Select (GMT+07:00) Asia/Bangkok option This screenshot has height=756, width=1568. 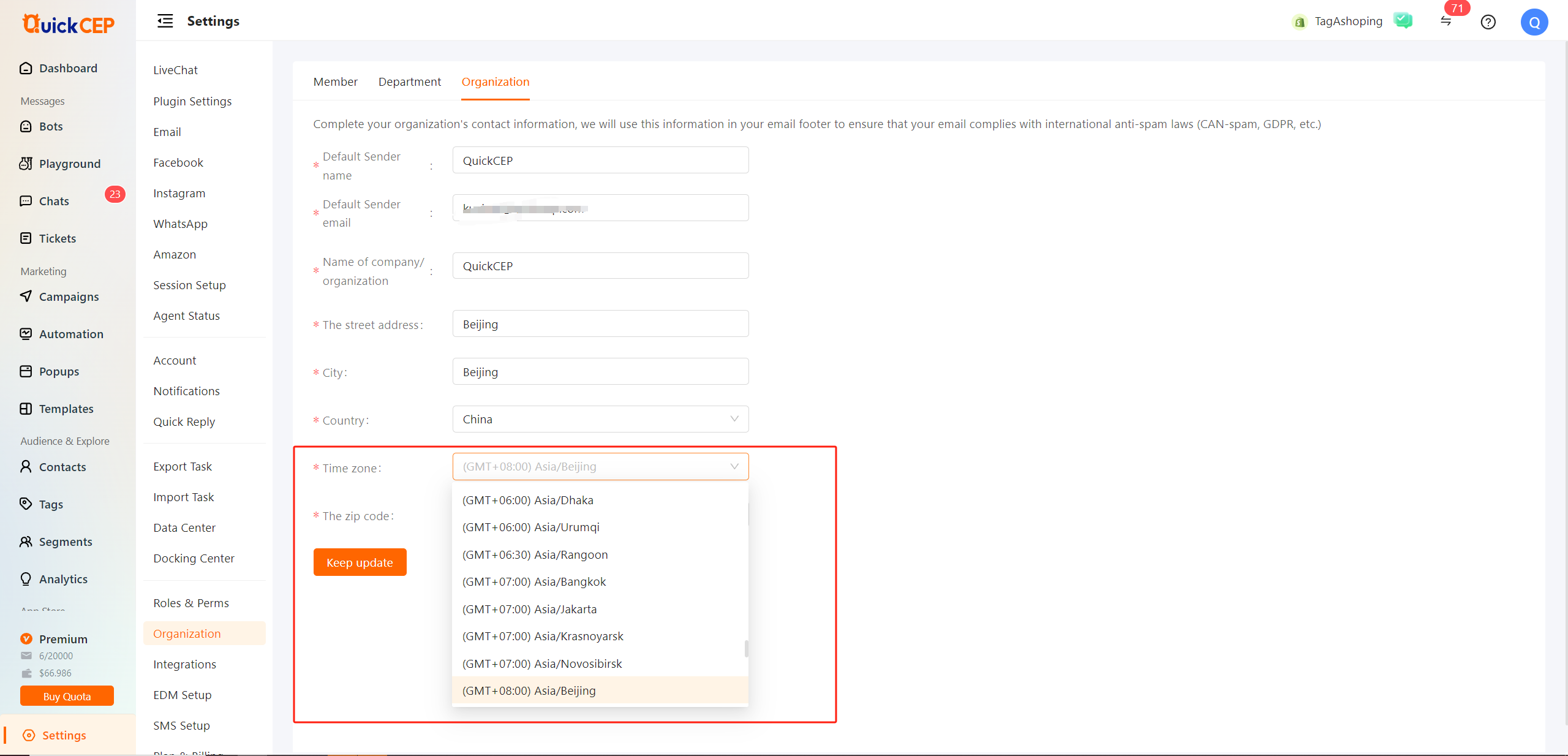point(600,581)
